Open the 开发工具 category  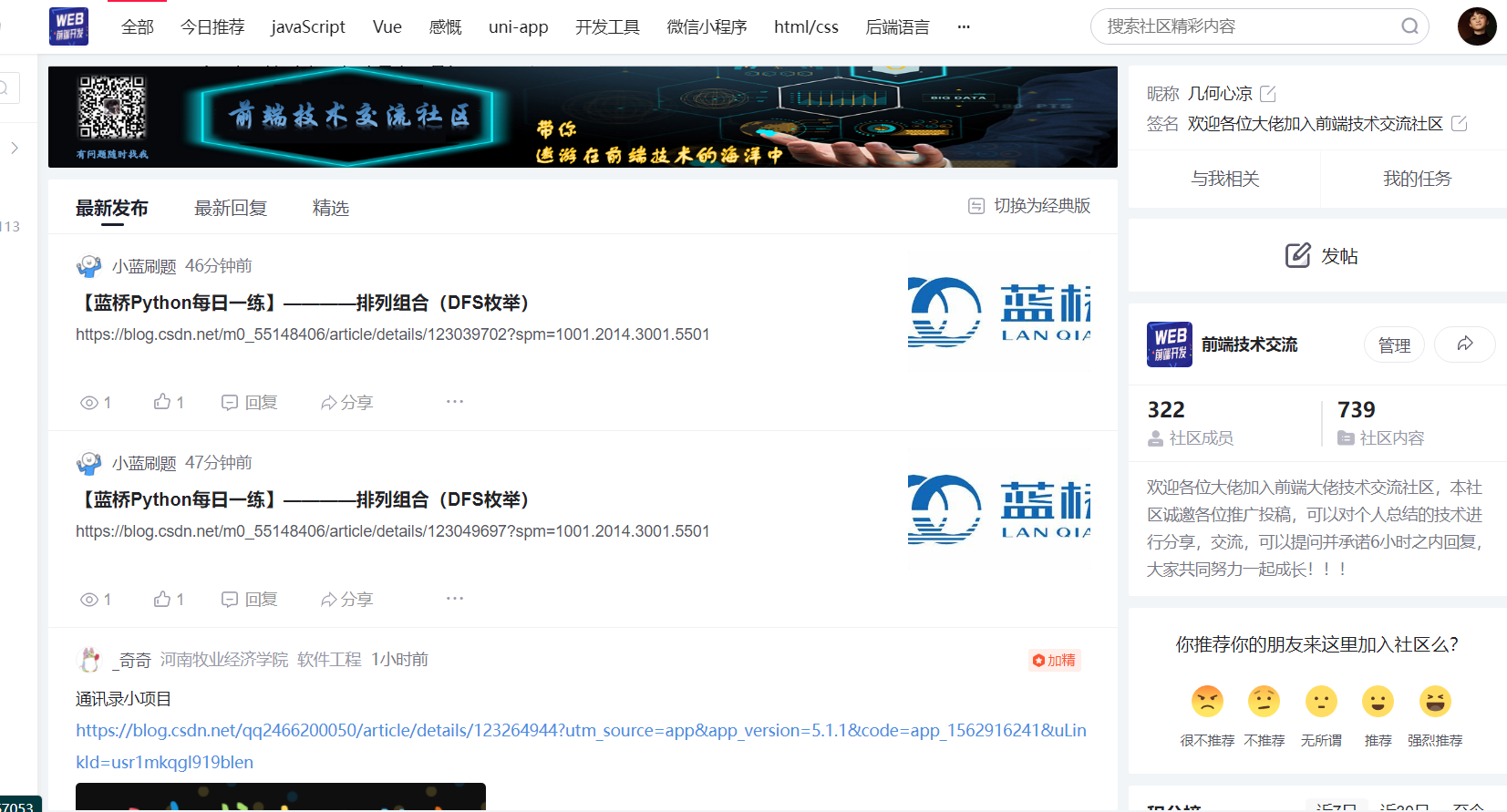point(607,26)
